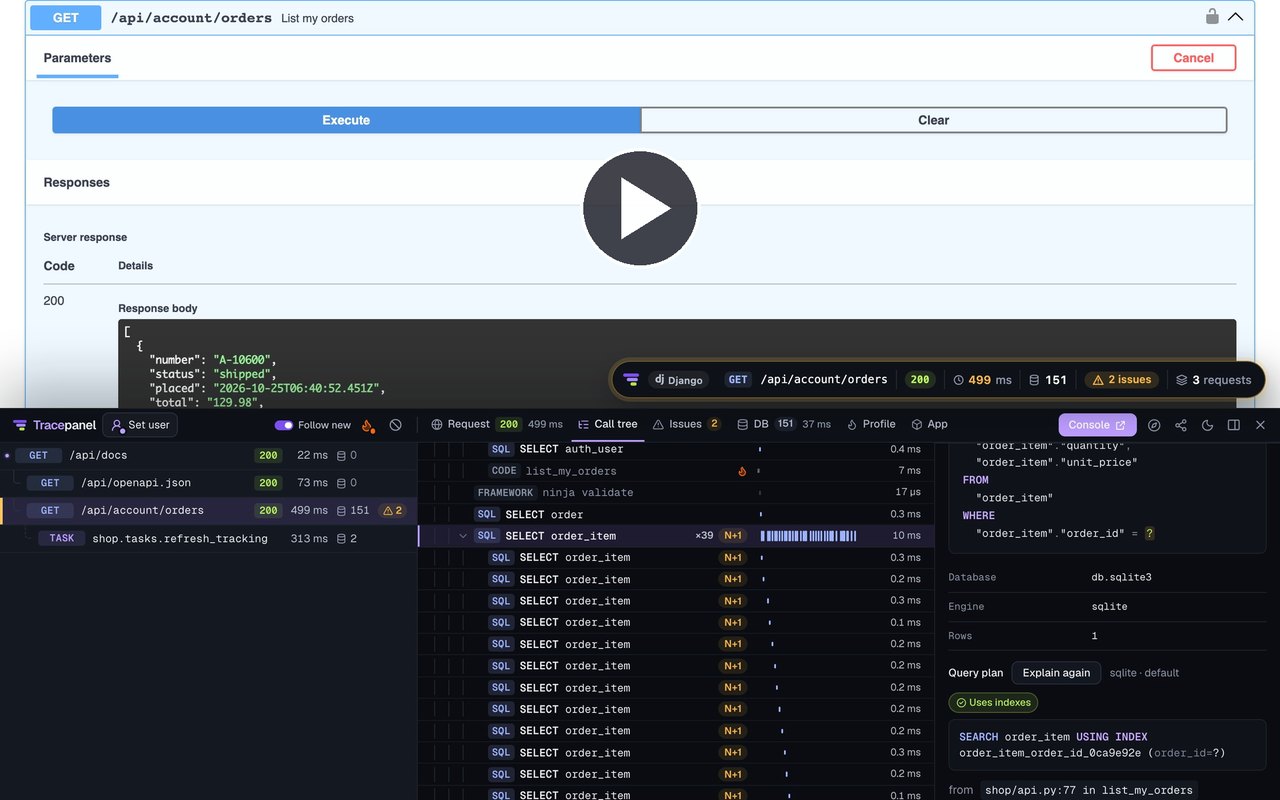Viewport: 1280px width, 800px height.
Task: Click the share icon in panel toolbar
Action: pos(1181,425)
